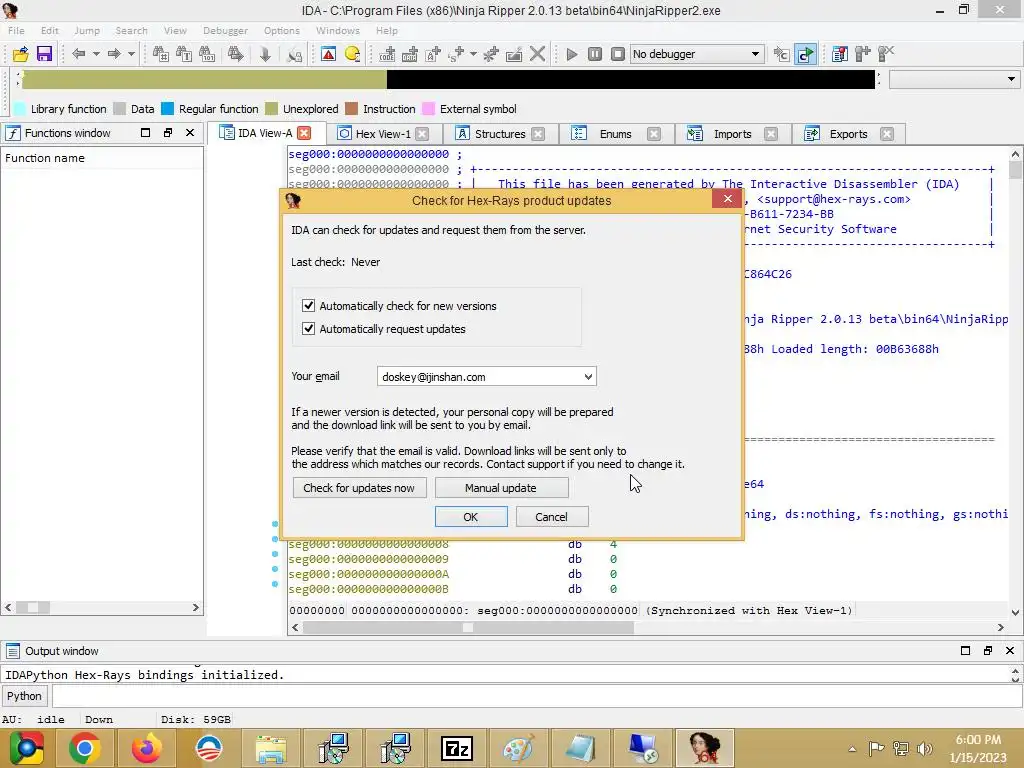
Task: Toggle Automatically check for new versions
Action: pyautogui.click(x=308, y=306)
